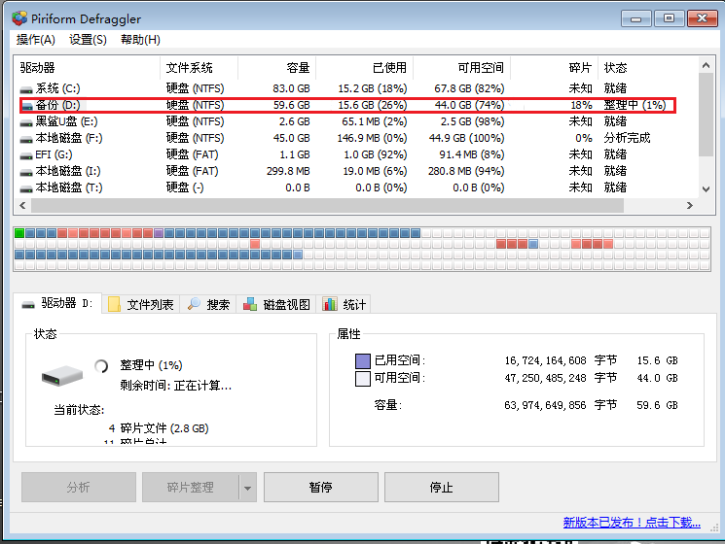
Task: Open the 统计 tab
Action: (x=345, y=304)
